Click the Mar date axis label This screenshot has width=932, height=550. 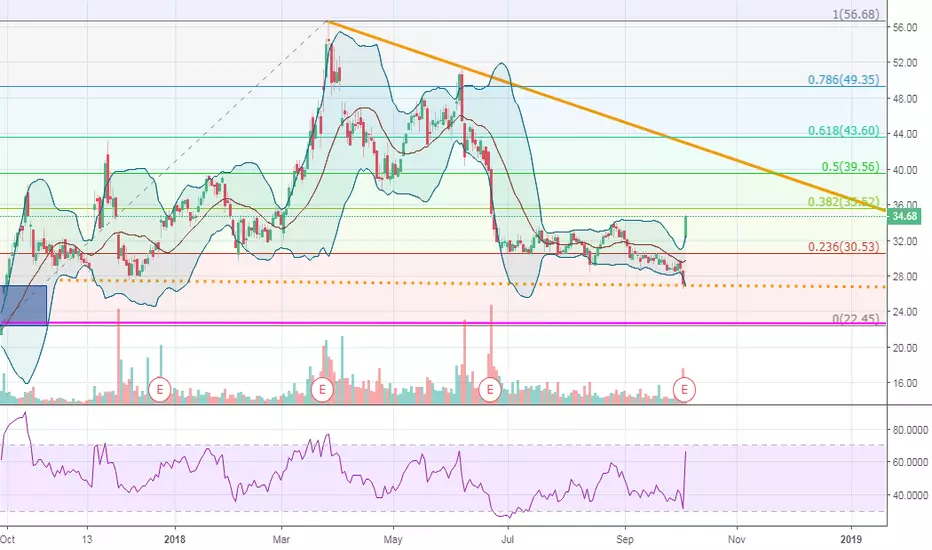point(281,539)
